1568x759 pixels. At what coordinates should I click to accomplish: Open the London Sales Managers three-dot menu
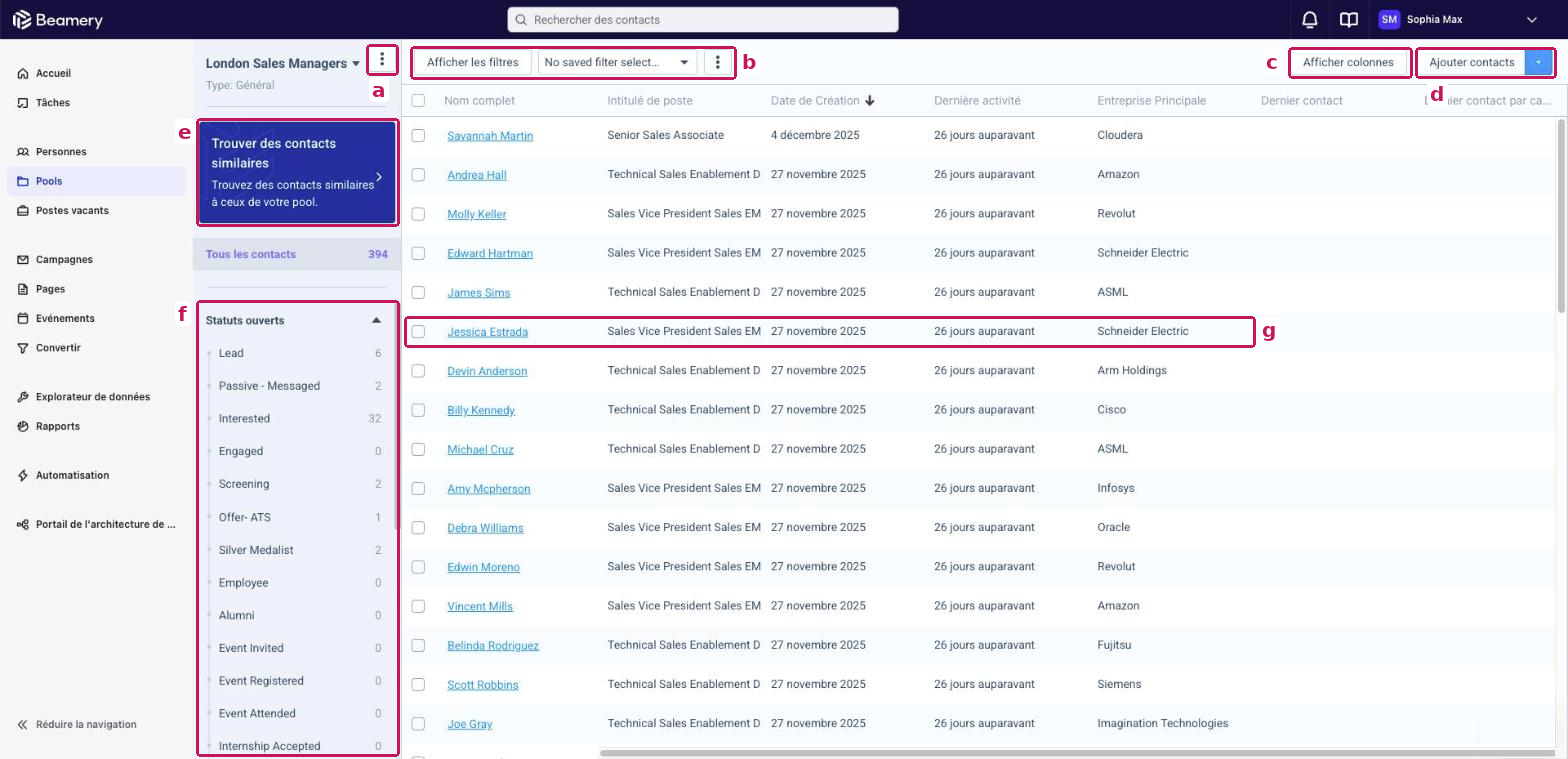coord(382,60)
